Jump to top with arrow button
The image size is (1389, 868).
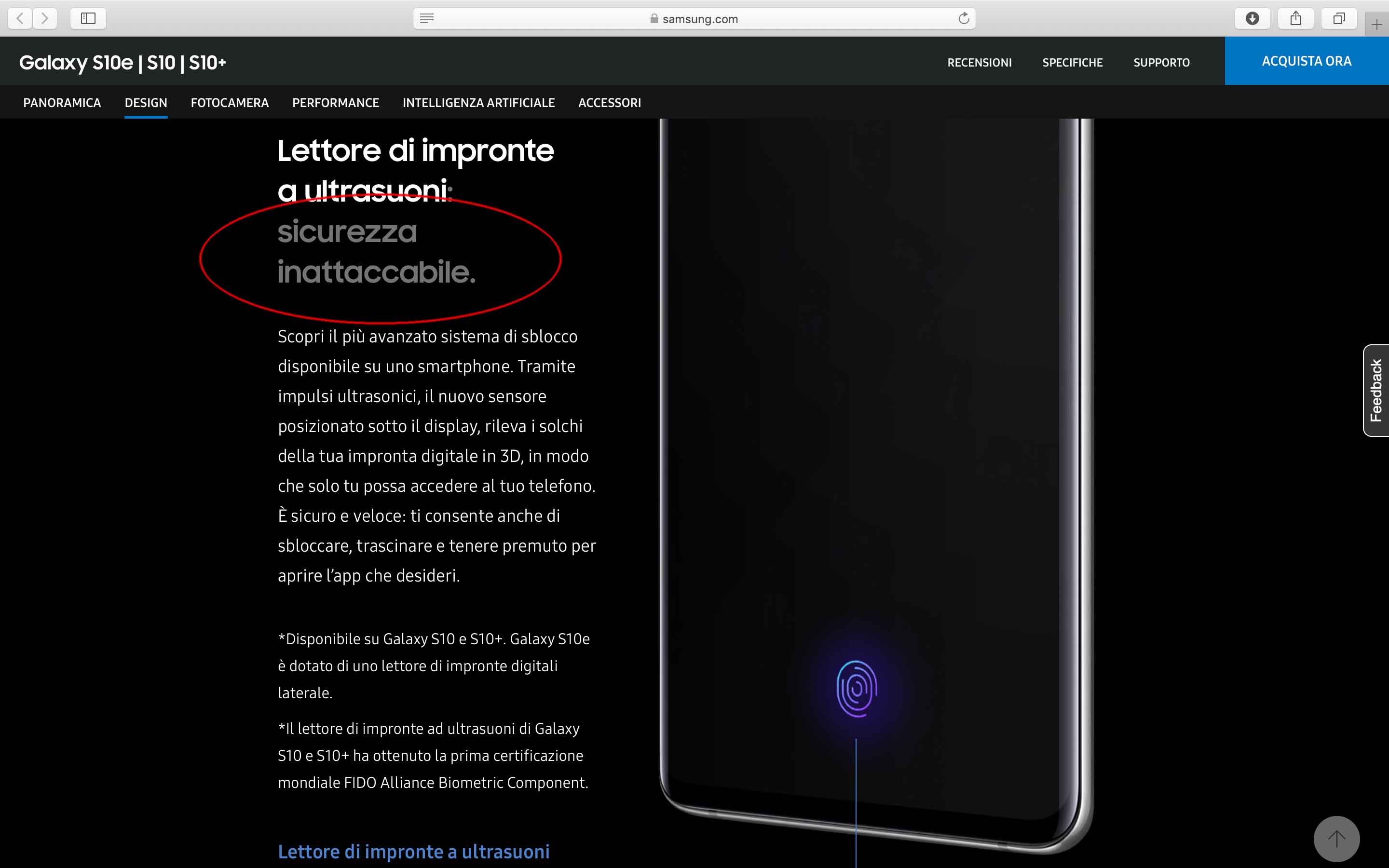1336,838
